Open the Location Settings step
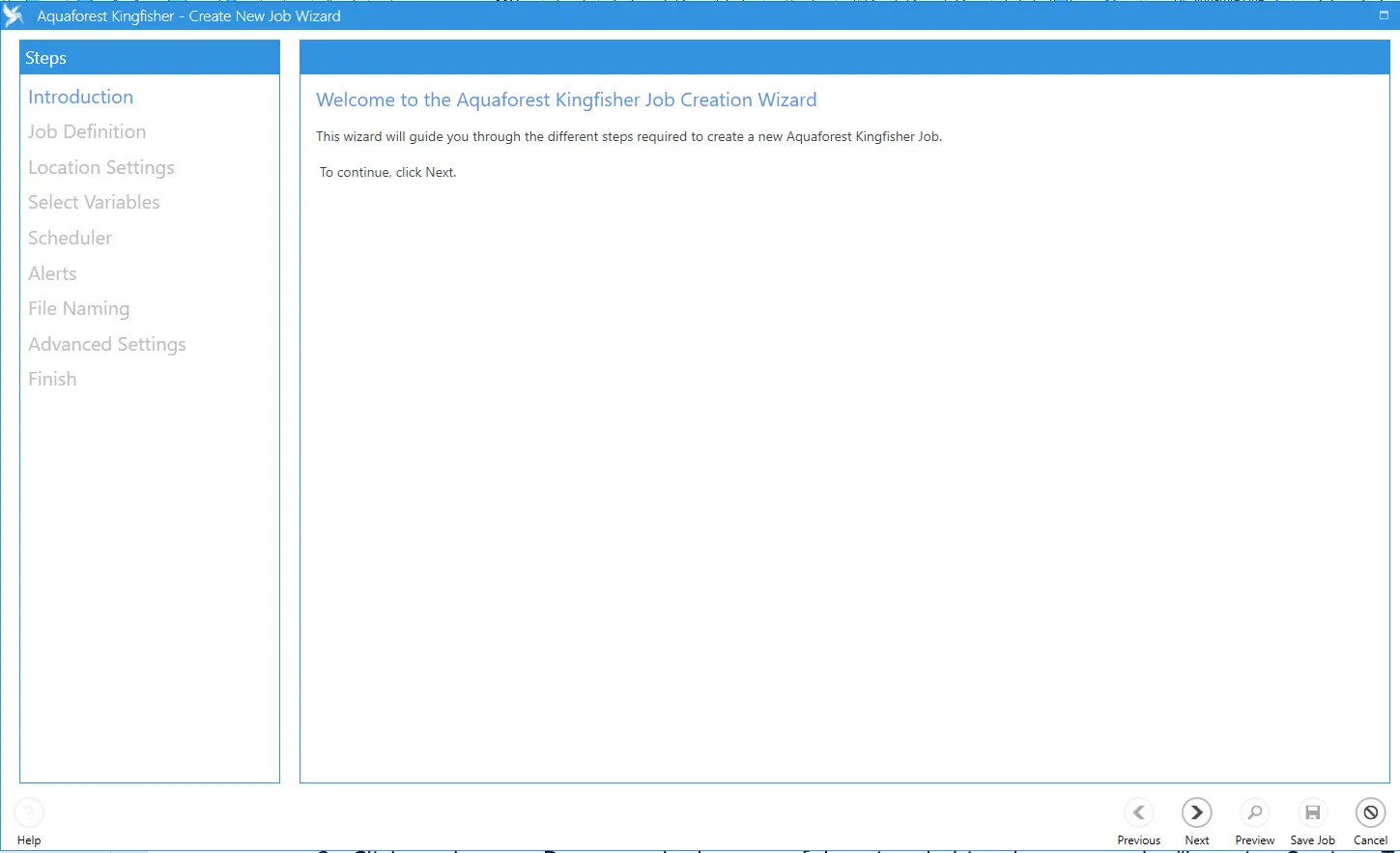 tap(101, 167)
